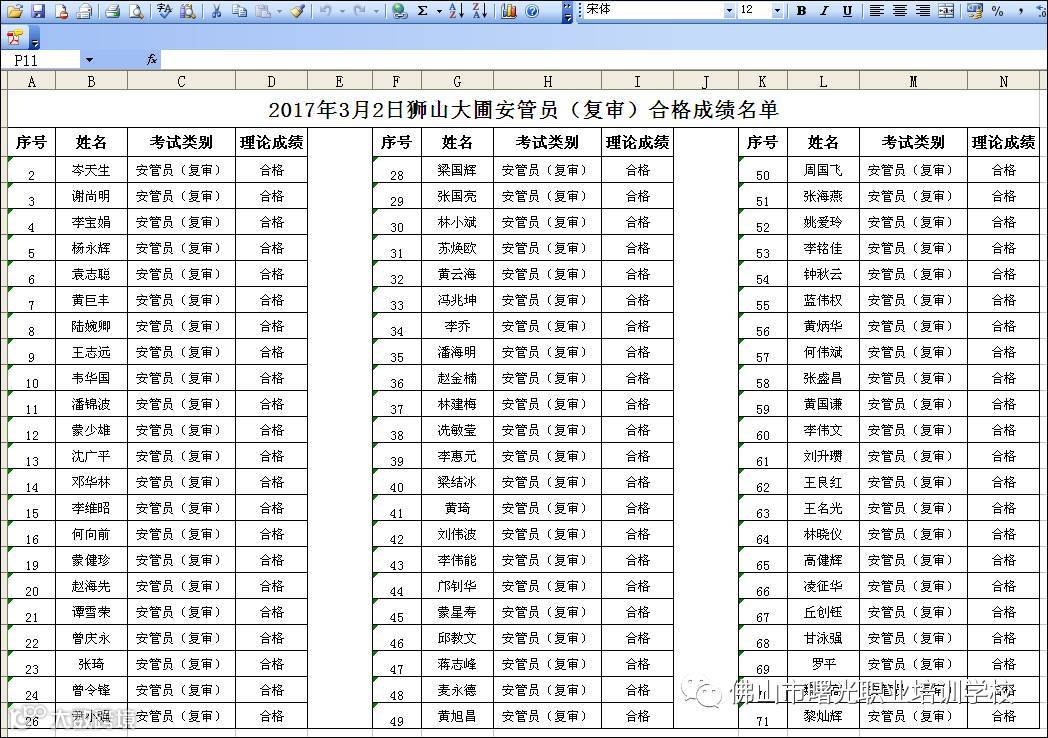The width and height of the screenshot is (1048, 738).
Task: Click the Undo arrow icon
Action: [x=325, y=11]
